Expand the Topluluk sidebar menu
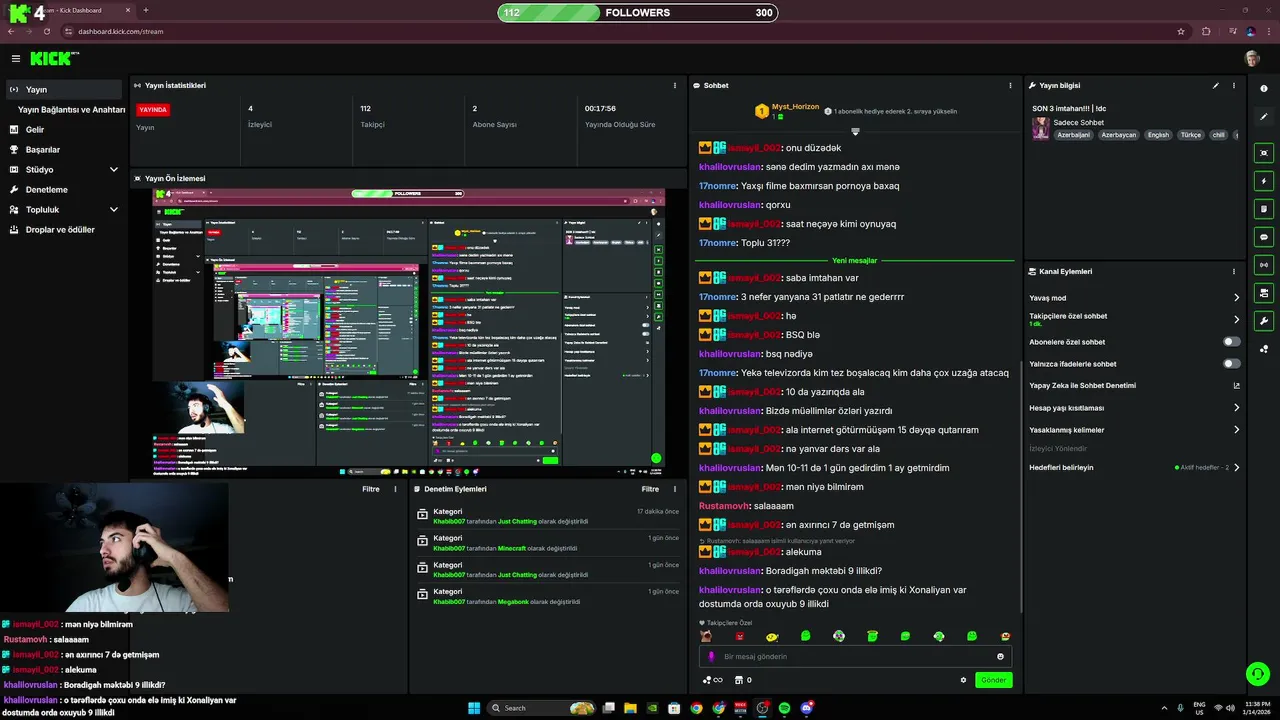Screen dimensions: 1280x720 tap(64, 209)
